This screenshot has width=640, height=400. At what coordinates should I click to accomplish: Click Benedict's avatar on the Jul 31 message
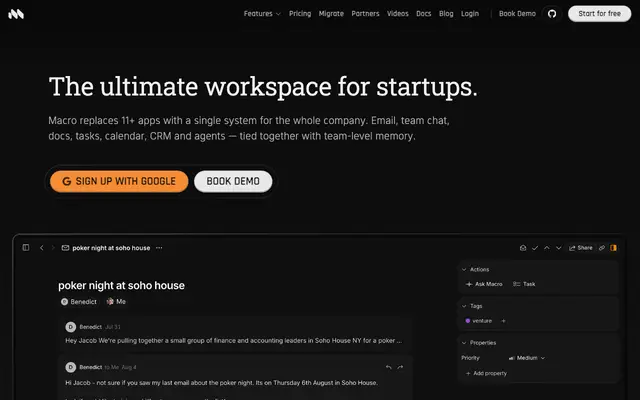71,327
